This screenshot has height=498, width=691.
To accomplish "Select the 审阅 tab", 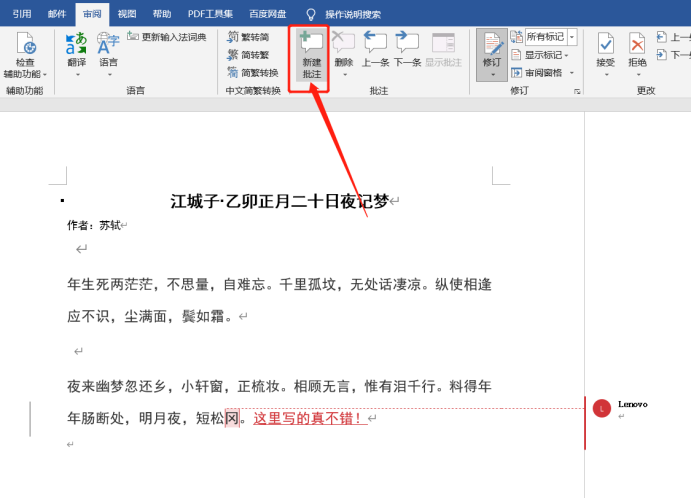I will tap(92, 14).
